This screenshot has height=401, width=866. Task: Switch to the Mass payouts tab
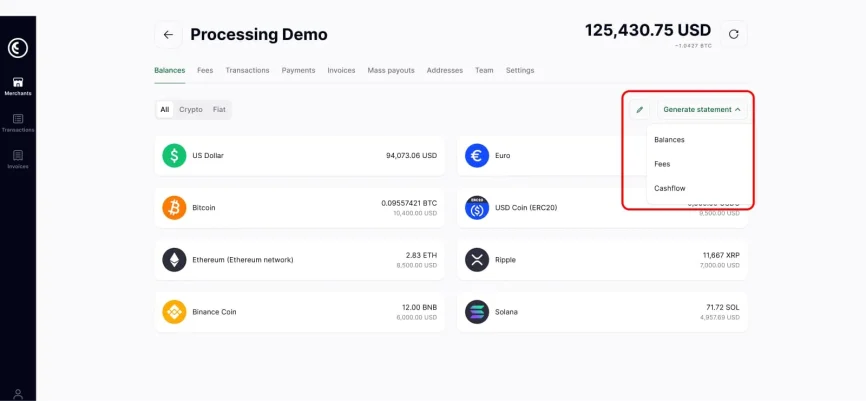coord(391,71)
